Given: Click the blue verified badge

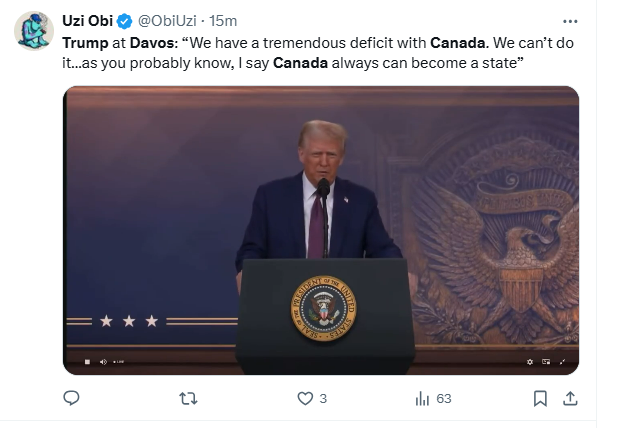Looking at the screenshot, I should tap(124, 21).
